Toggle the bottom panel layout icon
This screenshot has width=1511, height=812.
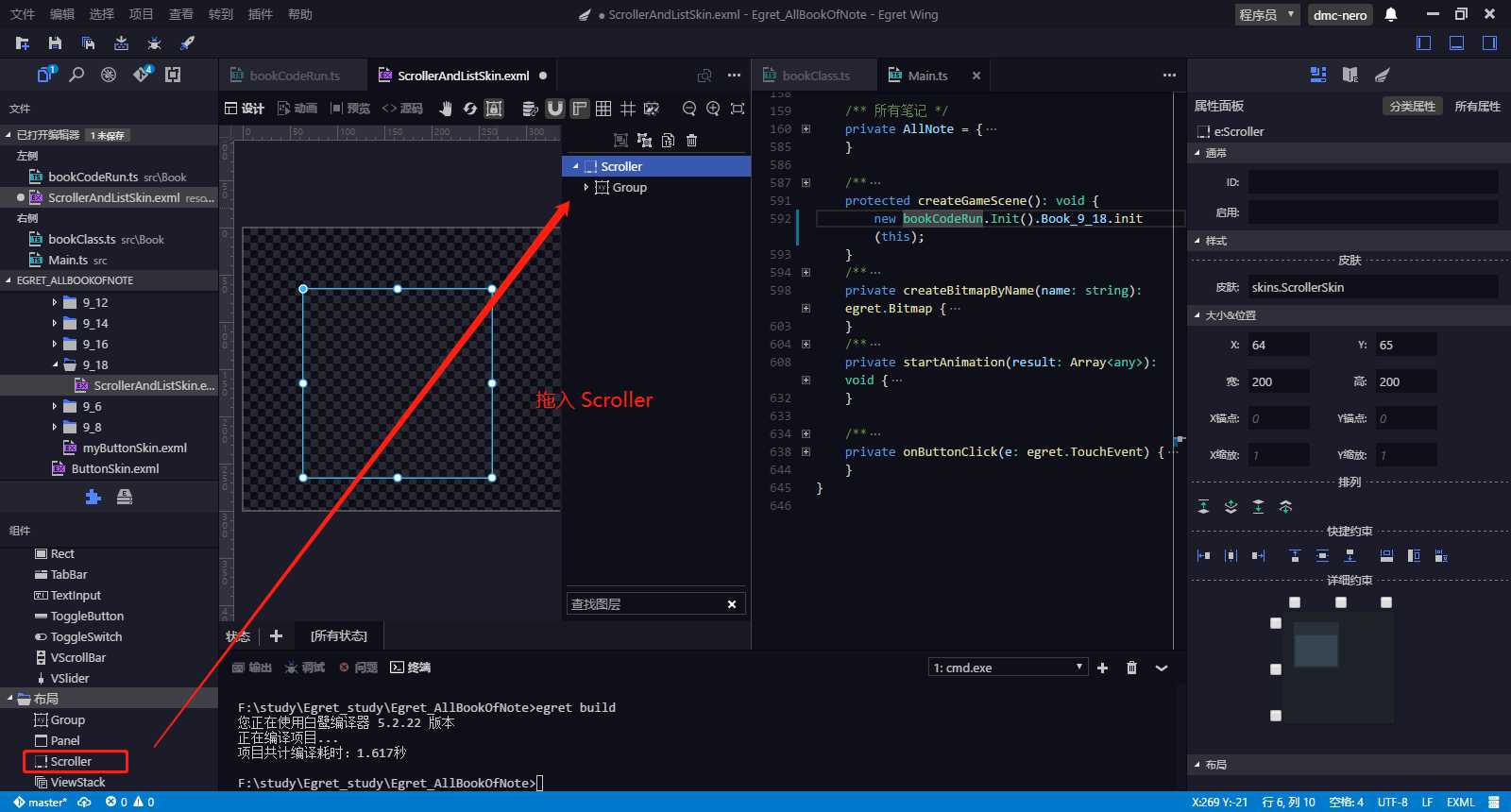coord(1456,43)
